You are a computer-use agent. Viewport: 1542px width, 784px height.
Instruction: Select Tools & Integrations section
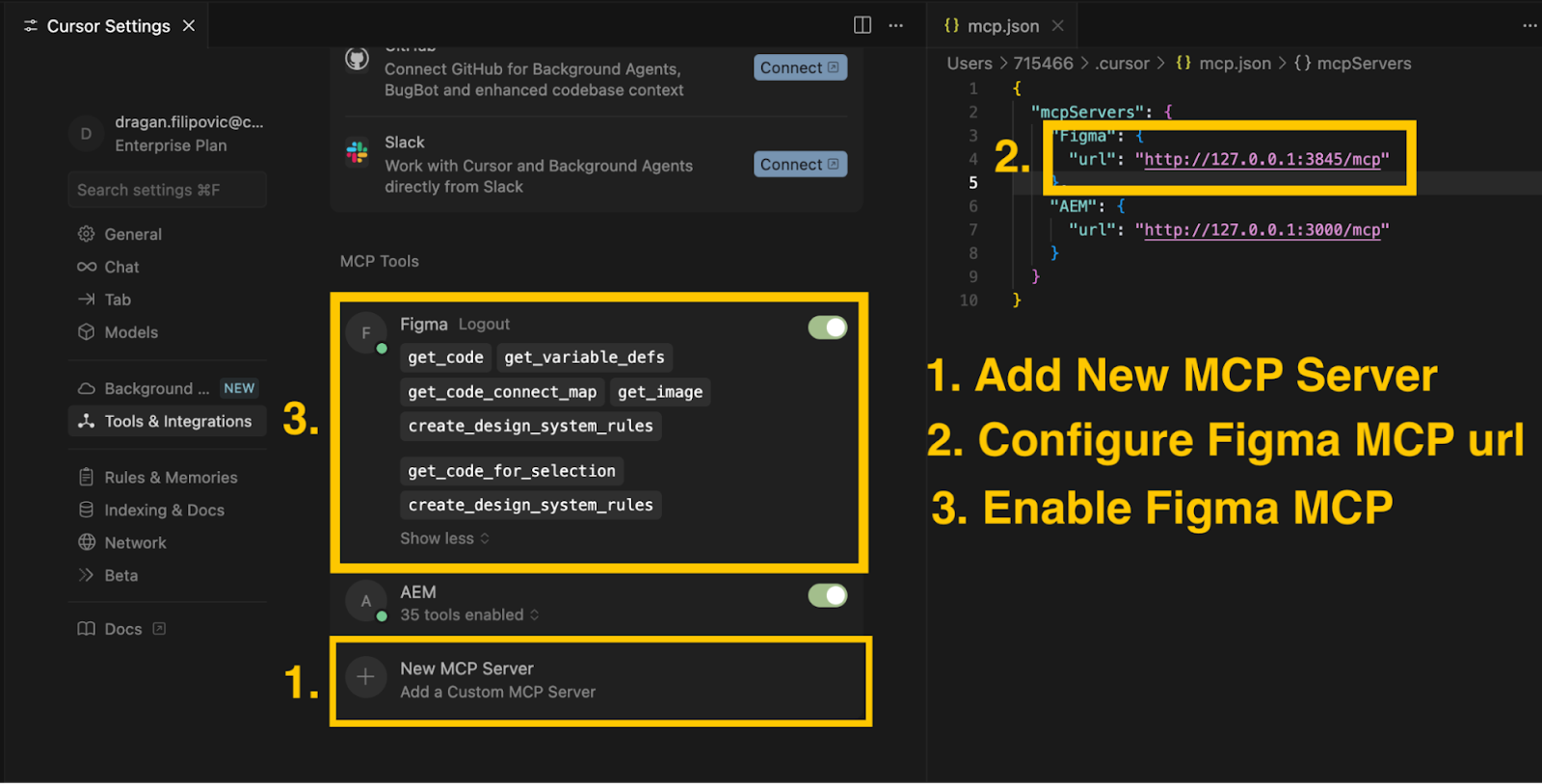(x=168, y=421)
